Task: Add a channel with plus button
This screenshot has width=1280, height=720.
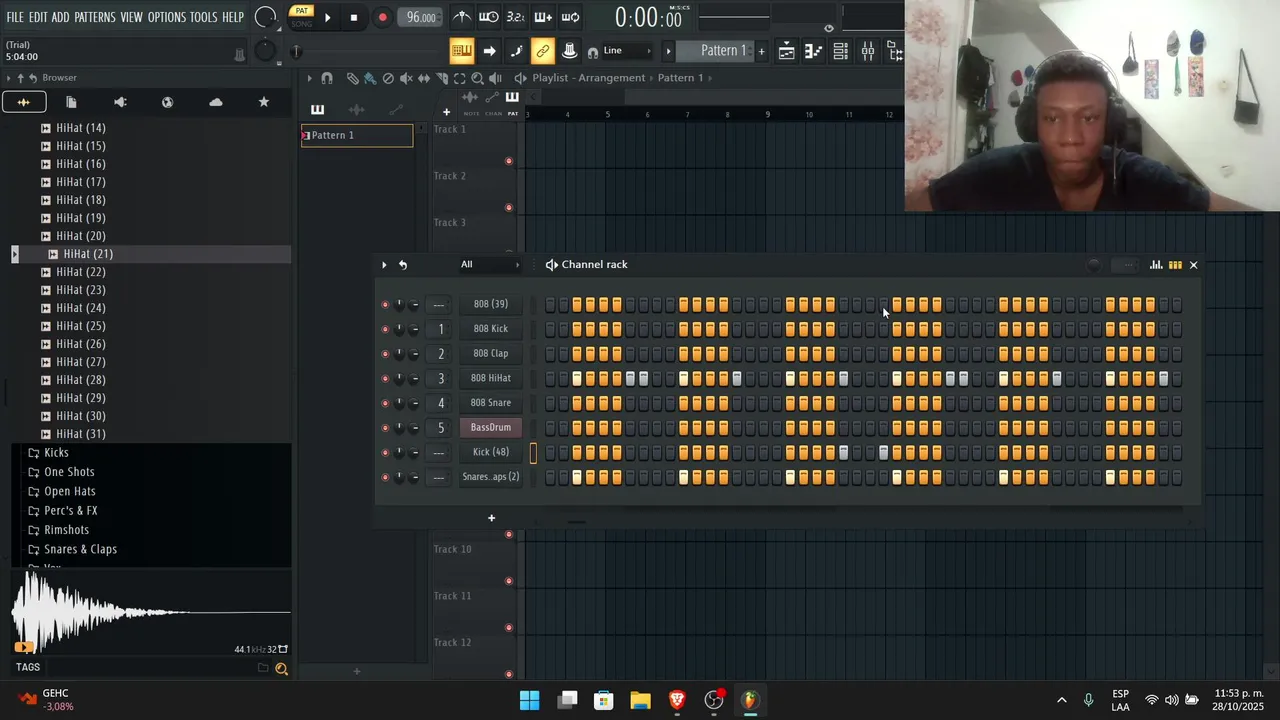Action: [x=491, y=518]
